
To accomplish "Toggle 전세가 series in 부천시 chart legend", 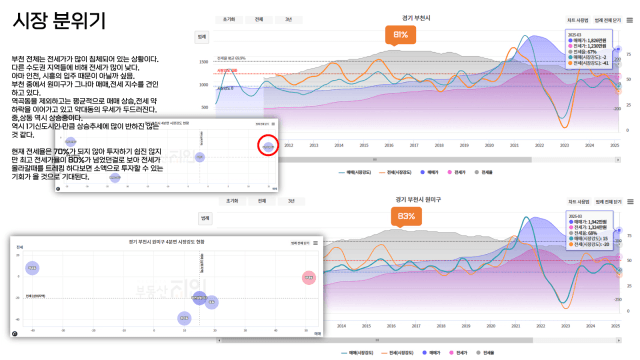I will [x=457, y=172].
